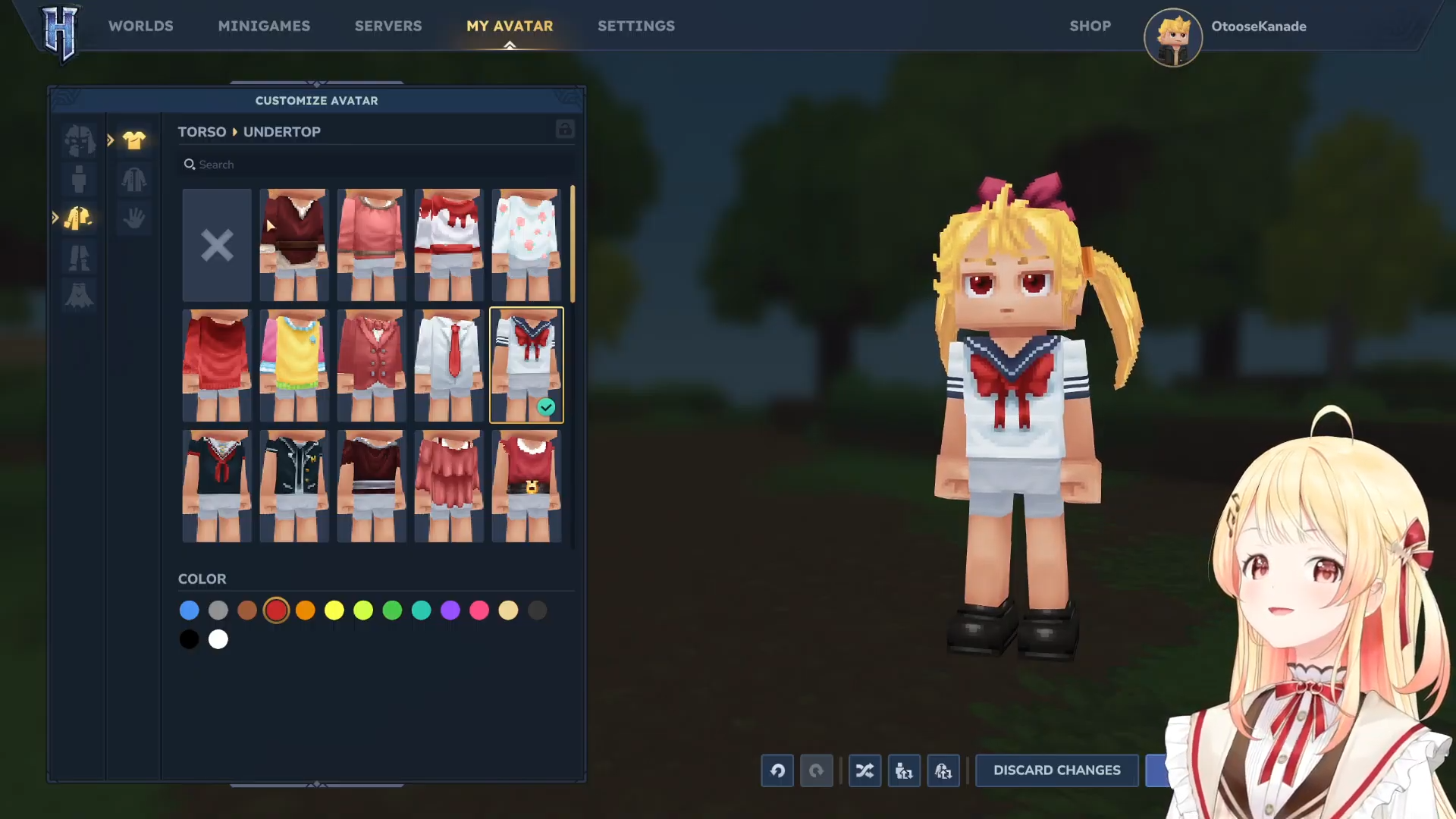Randomize avatar with shuffle button
This screenshot has height=819, width=1456.
pyautogui.click(x=864, y=770)
